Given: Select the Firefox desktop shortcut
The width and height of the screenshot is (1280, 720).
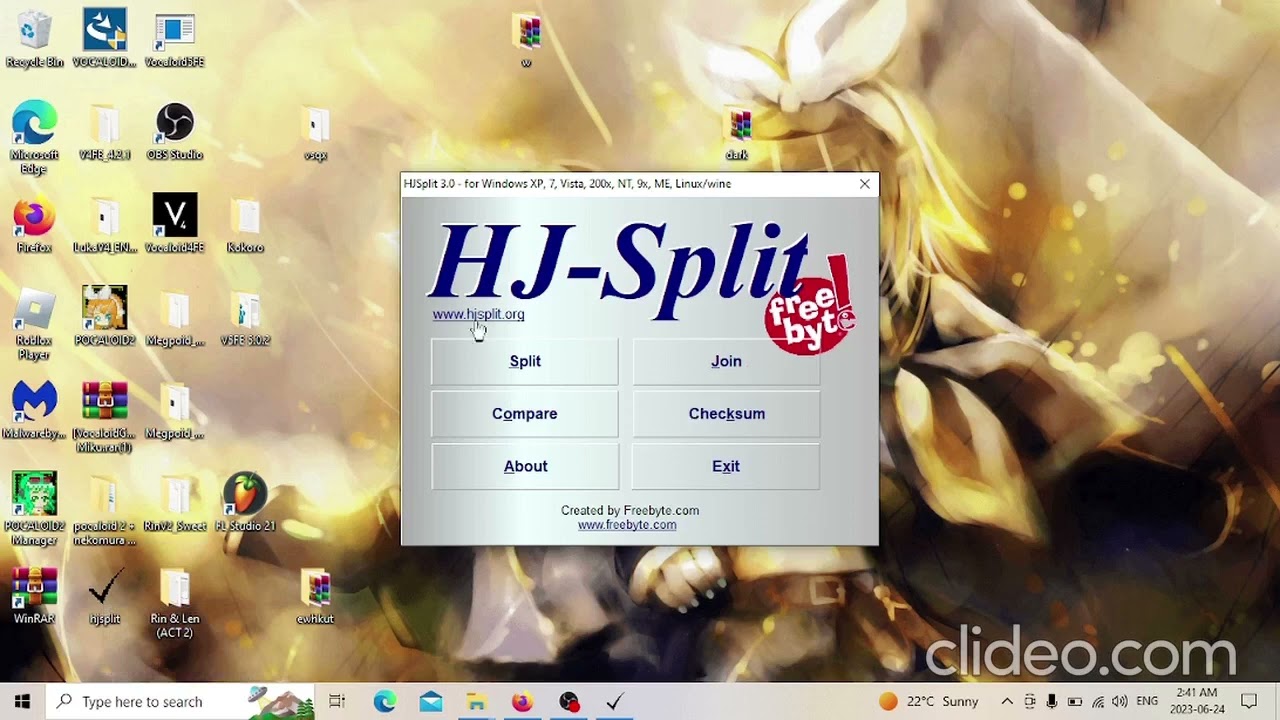Looking at the screenshot, I should coord(34,226).
